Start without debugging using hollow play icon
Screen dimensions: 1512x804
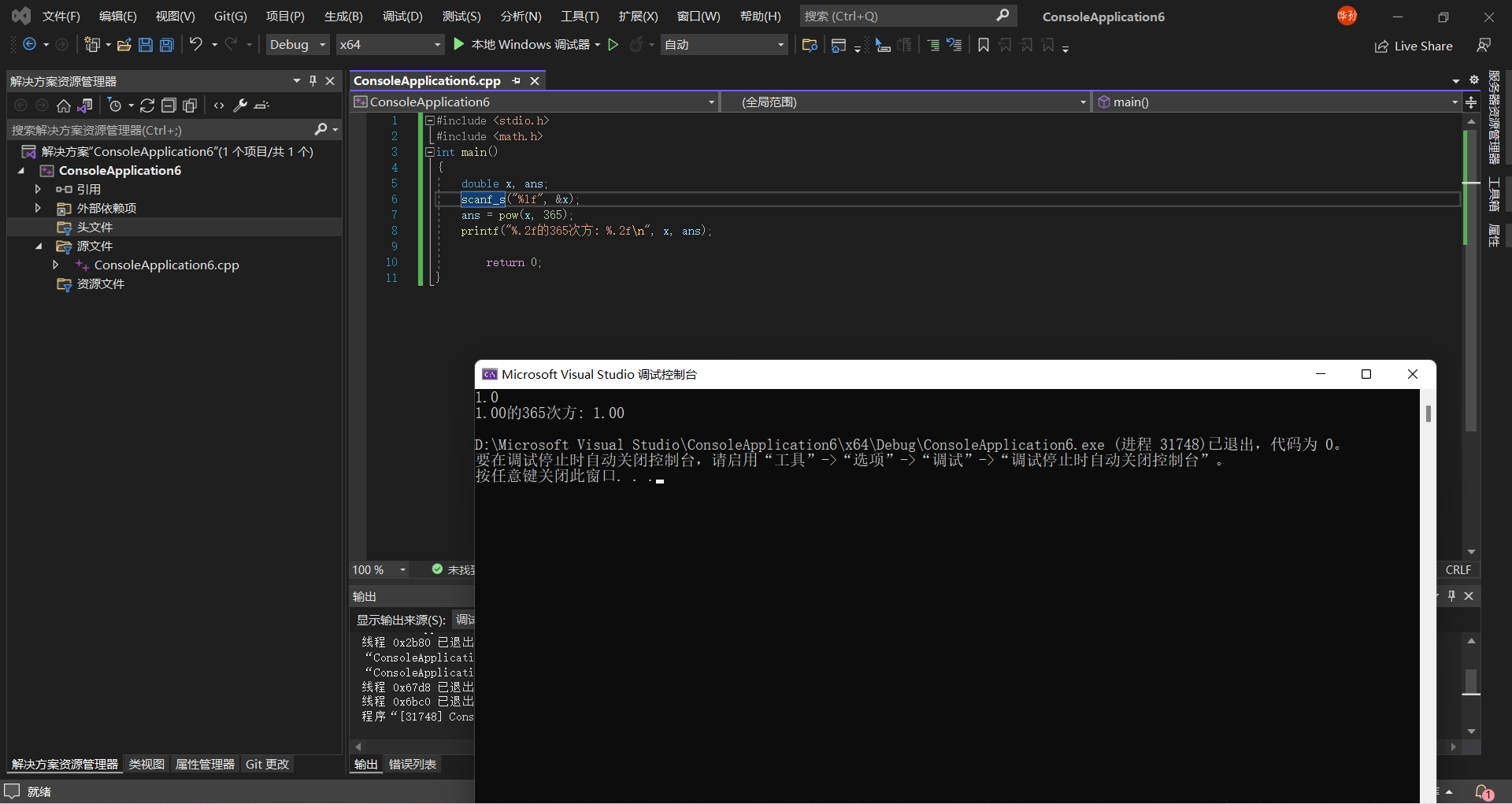pyautogui.click(x=613, y=45)
